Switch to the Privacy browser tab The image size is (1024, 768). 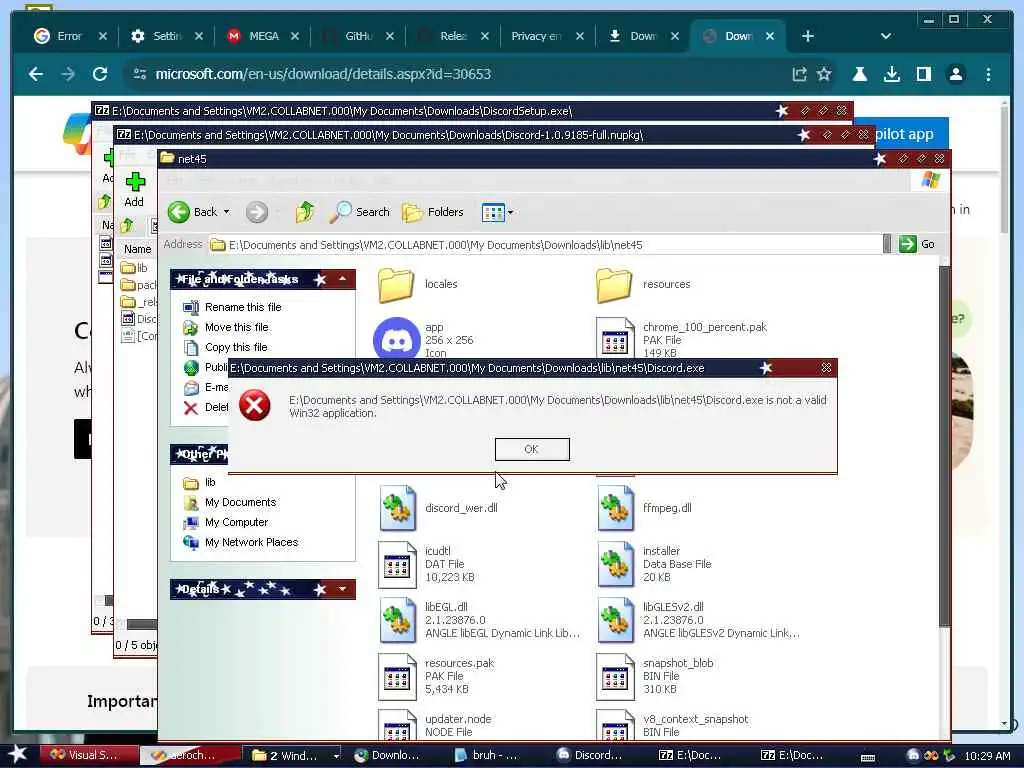[537, 36]
